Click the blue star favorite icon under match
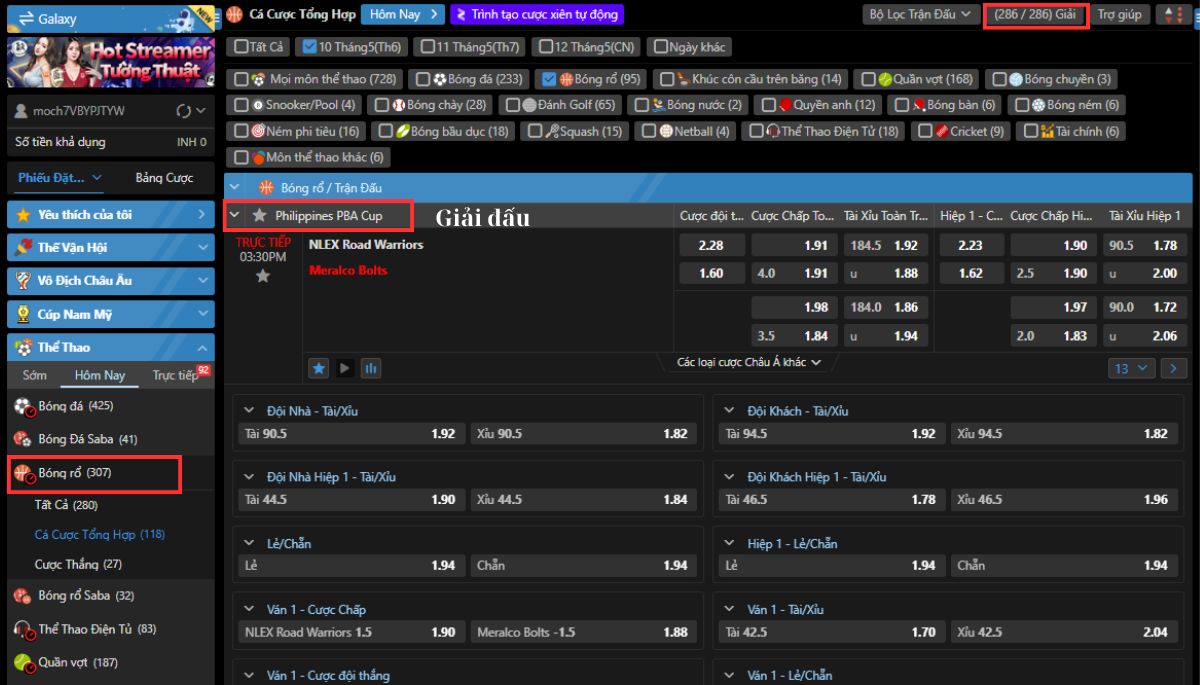Screen dimensions: 1200x685 (319, 368)
